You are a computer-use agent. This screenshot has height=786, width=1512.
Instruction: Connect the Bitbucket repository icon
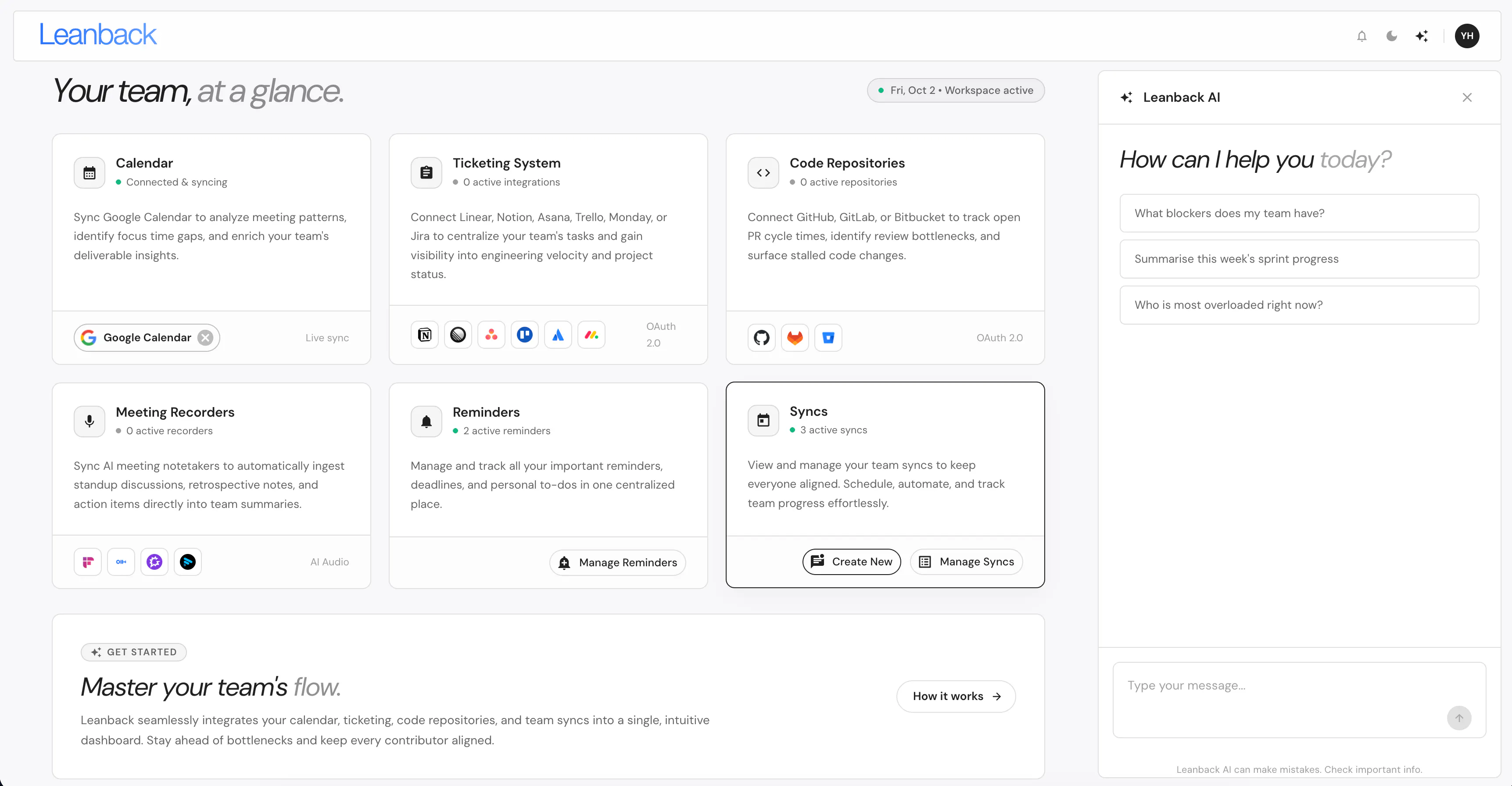click(828, 337)
